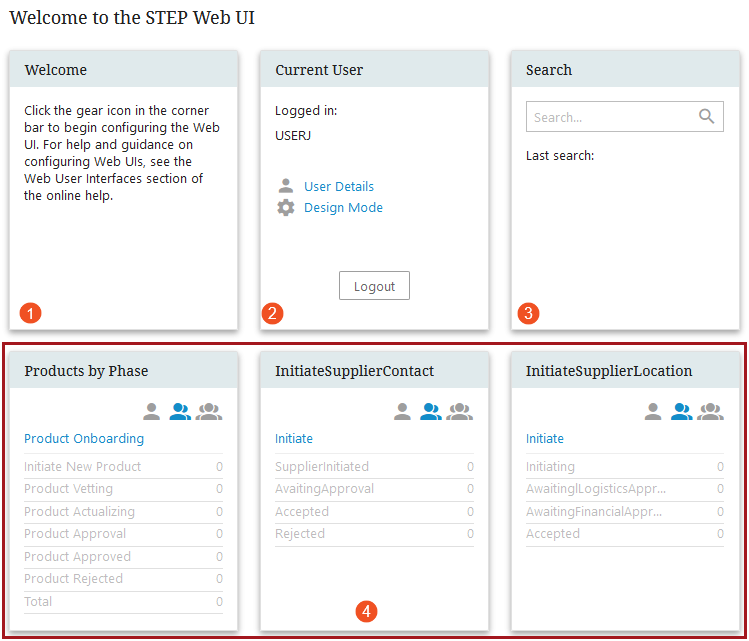Image resolution: width=749 pixels, height=641 pixels.
Task: Select the Total row in Products by Phase
Action: (x=123, y=602)
